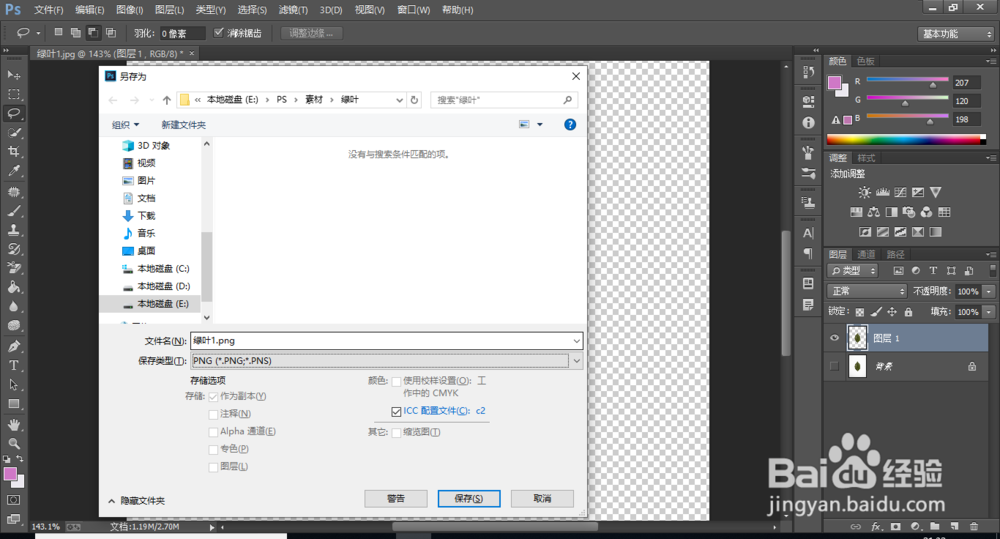Click the delete layer trash icon
Image resolution: width=1000 pixels, height=539 pixels.
pyautogui.click(x=974, y=526)
